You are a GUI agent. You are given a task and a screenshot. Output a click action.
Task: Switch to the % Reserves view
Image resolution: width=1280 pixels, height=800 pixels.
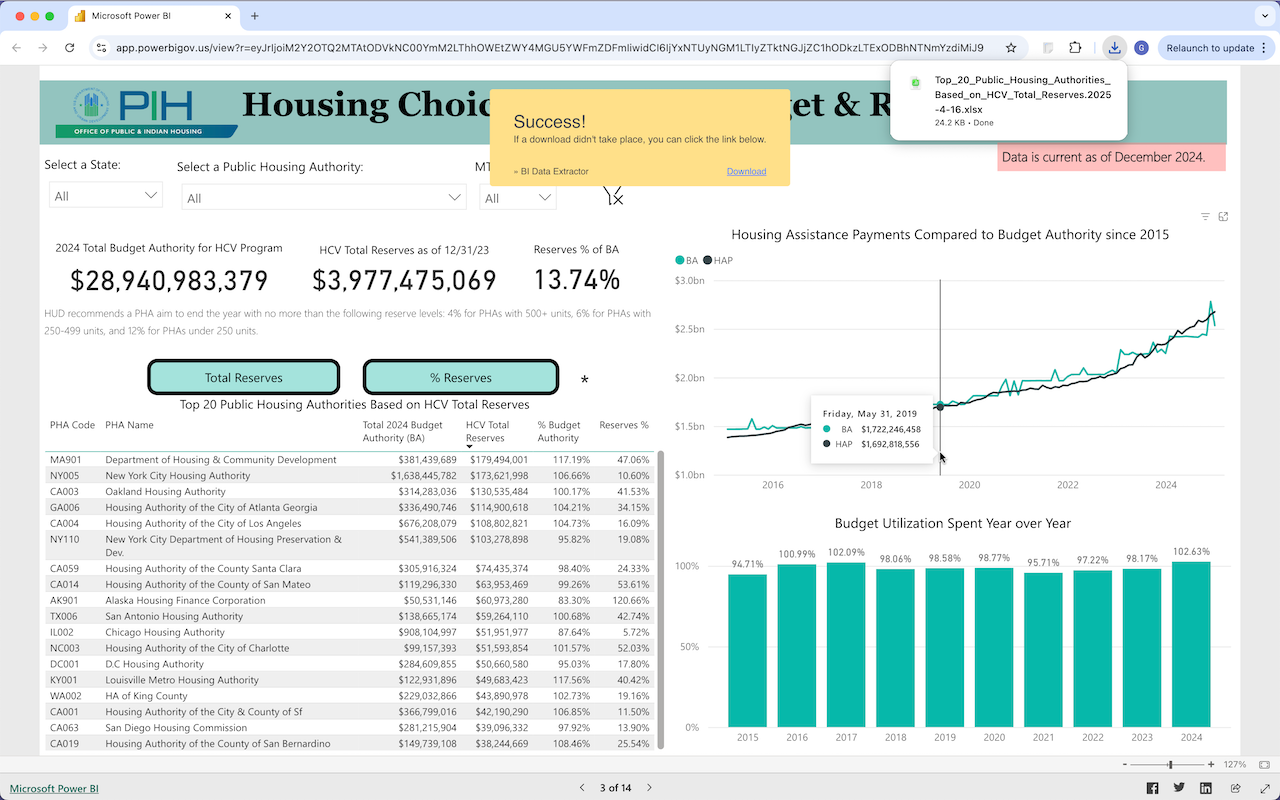pos(460,377)
